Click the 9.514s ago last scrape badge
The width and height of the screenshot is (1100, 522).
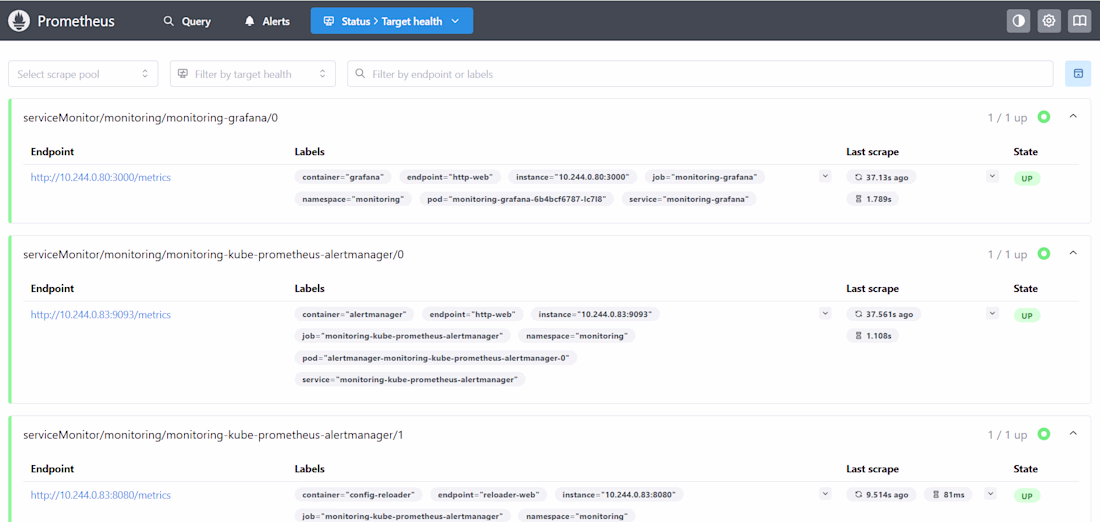(881, 495)
